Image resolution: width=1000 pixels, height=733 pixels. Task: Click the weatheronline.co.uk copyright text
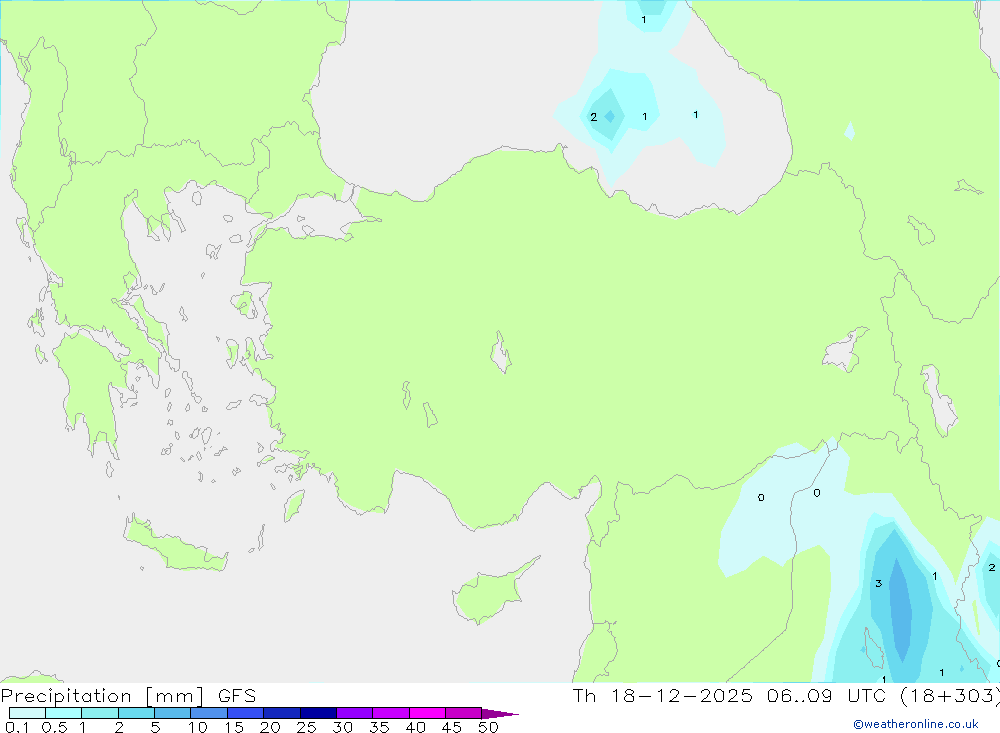coord(916,724)
